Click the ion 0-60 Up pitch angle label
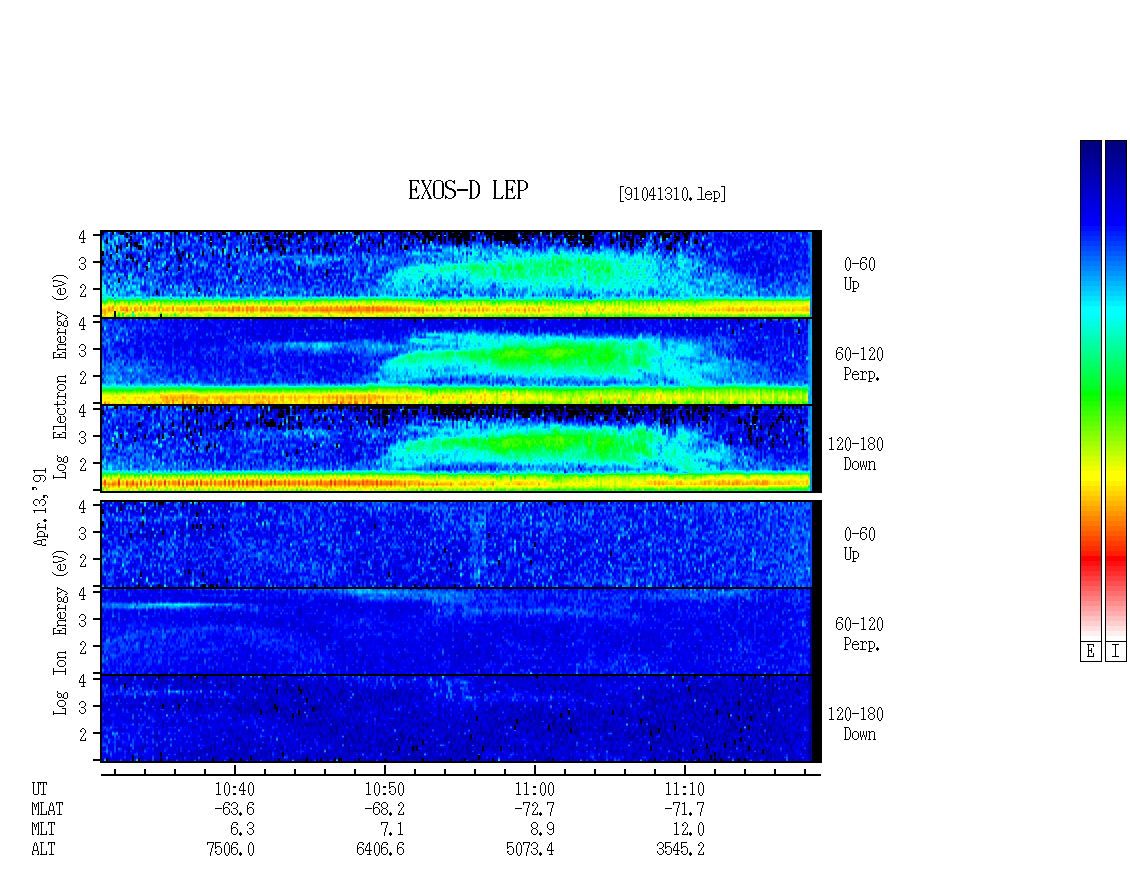This screenshot has height=875, width=1130. (859, 544)
